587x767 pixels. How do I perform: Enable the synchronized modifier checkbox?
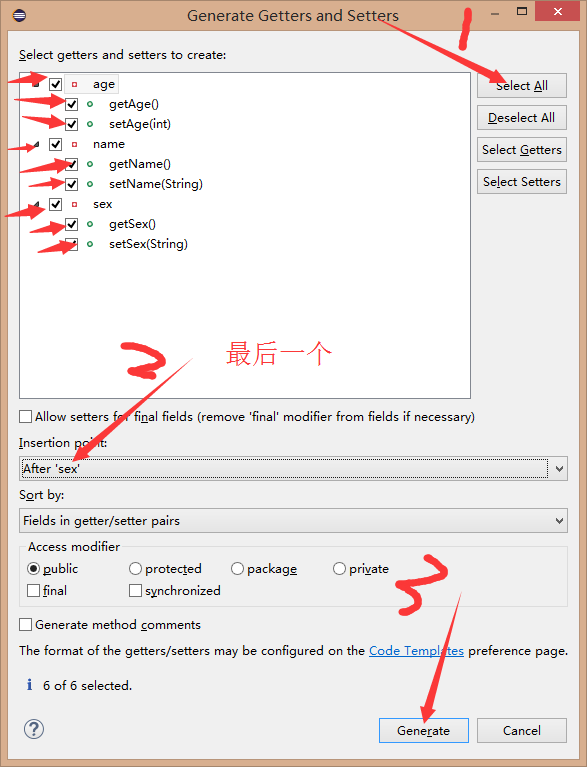[x=135, y=590]
